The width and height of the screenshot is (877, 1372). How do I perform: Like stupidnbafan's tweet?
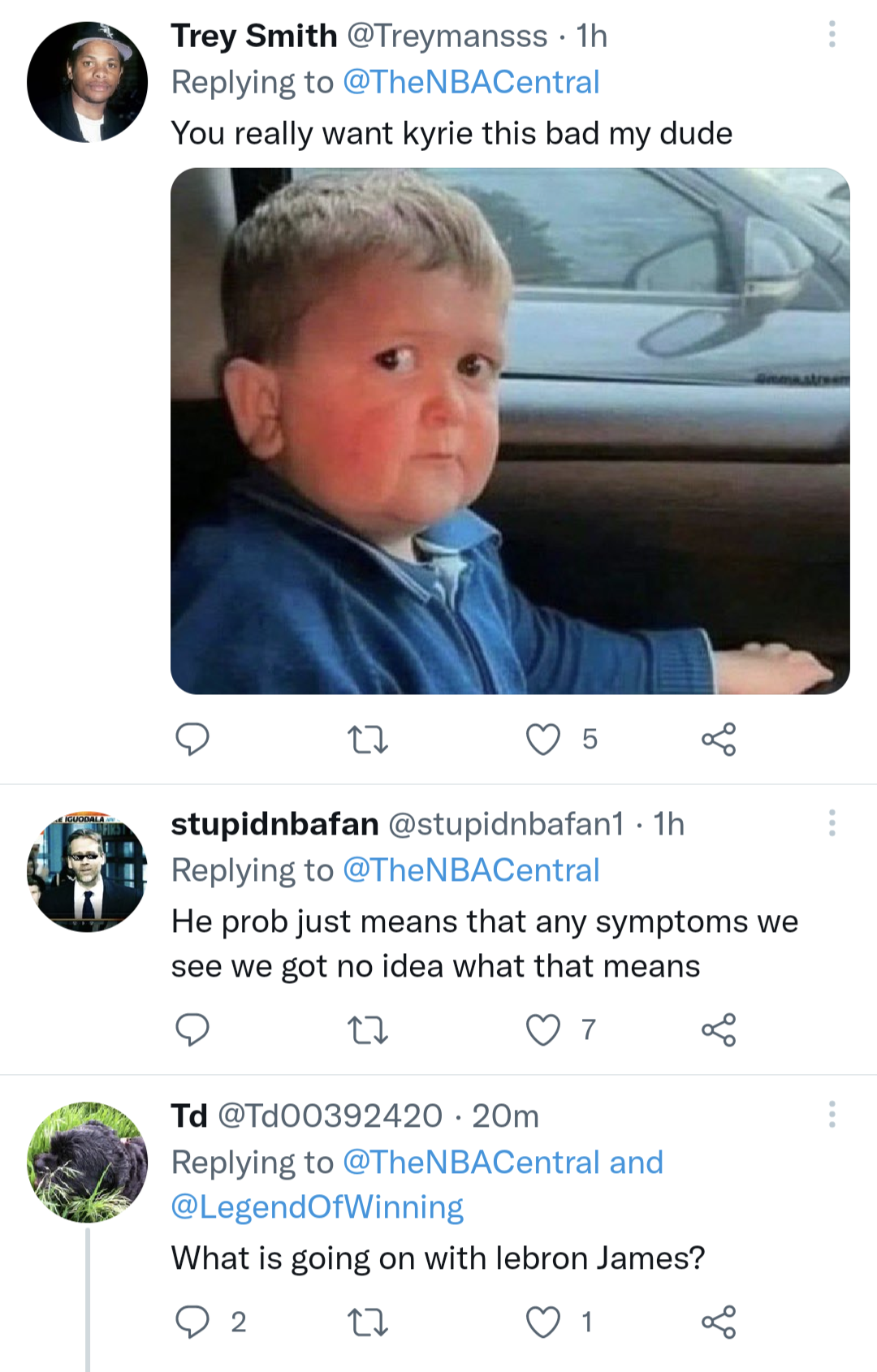(x=543, y=1030)
